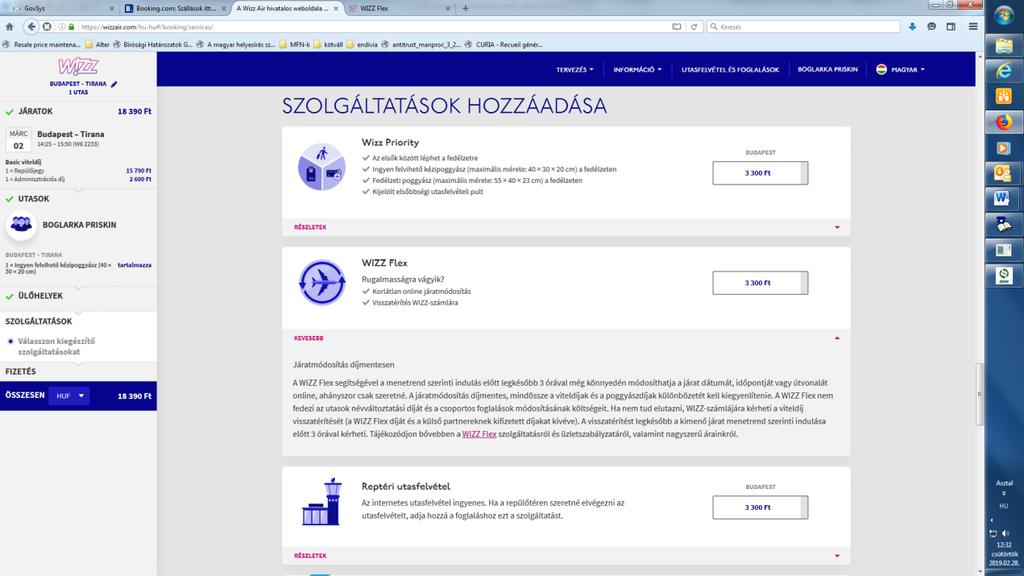Open the MFN-k bookmark folder
Screen dimensions: 1024x576
[x=295, y=44]
